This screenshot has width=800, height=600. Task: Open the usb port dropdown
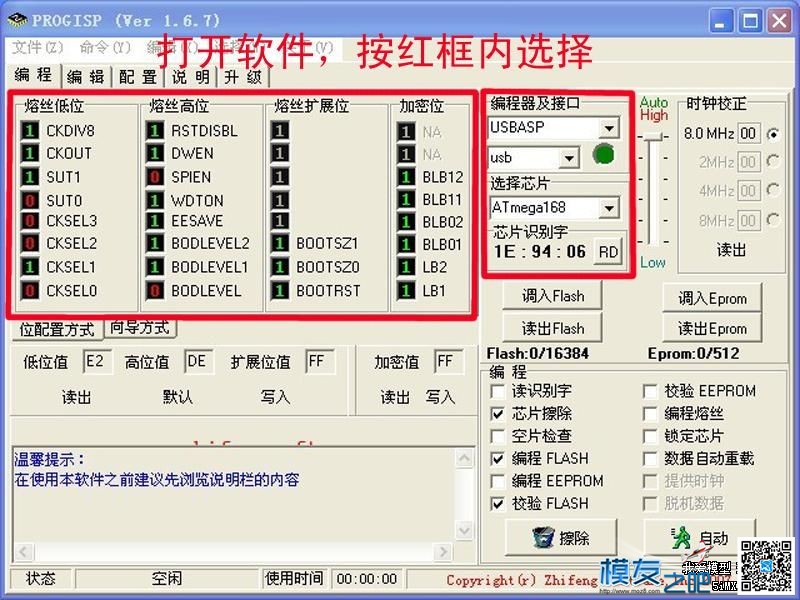point(568,159)
